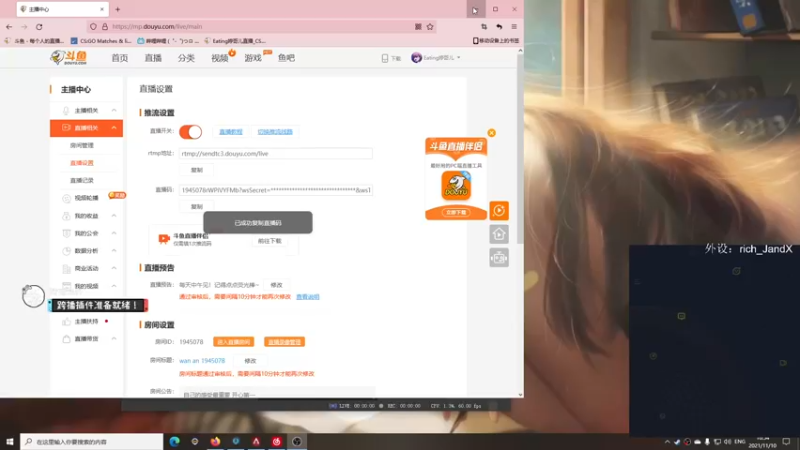Click the camera floating icon below home

[x=499, y=258]
